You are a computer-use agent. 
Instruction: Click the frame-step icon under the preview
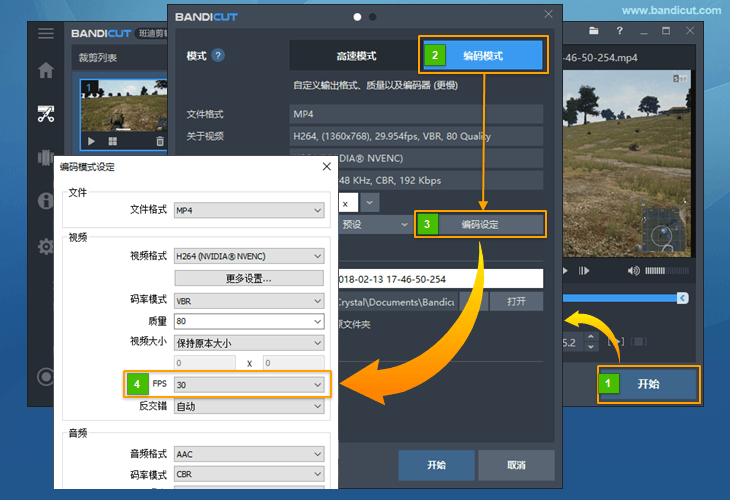click(x=584, y=270)
